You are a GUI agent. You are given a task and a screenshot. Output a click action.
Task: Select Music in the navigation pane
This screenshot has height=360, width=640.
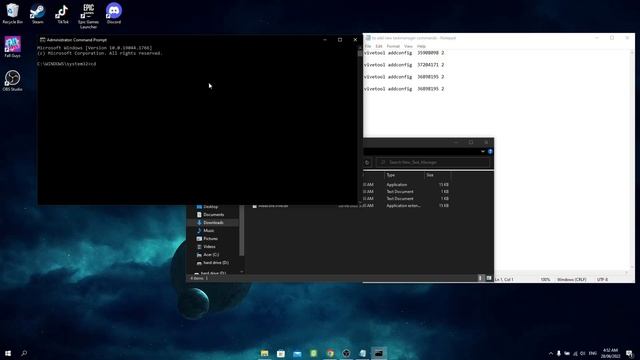click(x=208, y=231)
